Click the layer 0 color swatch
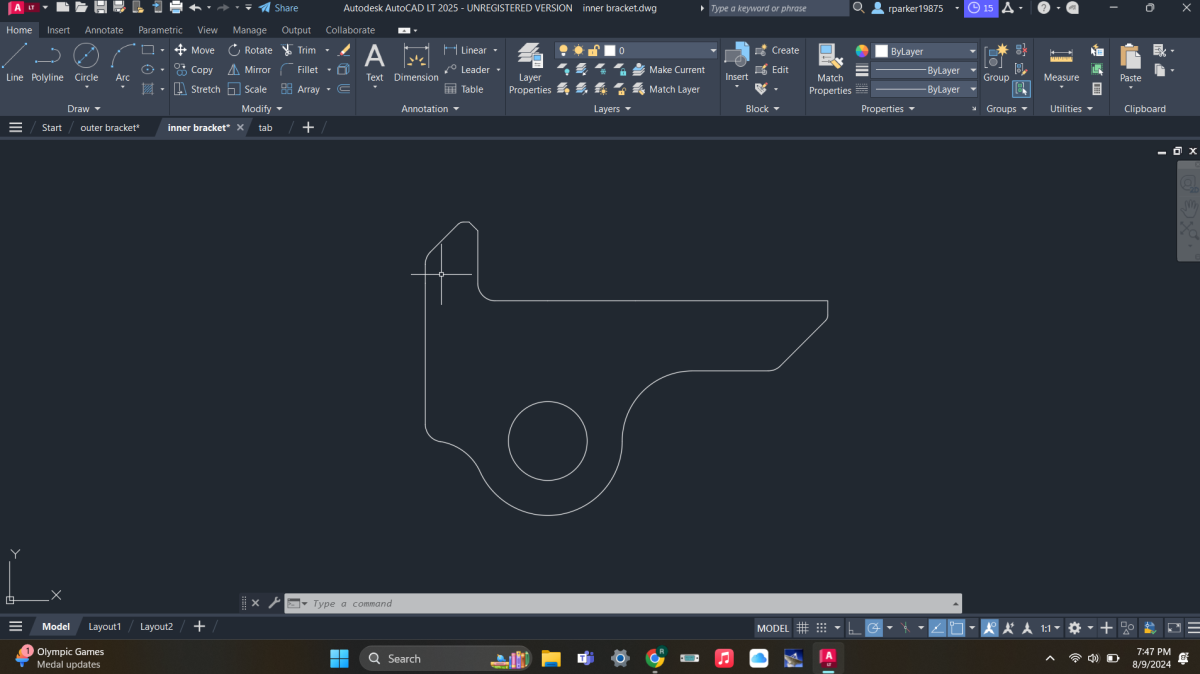The height and width of the screenshot is (674, 1200). coord(610,50)
